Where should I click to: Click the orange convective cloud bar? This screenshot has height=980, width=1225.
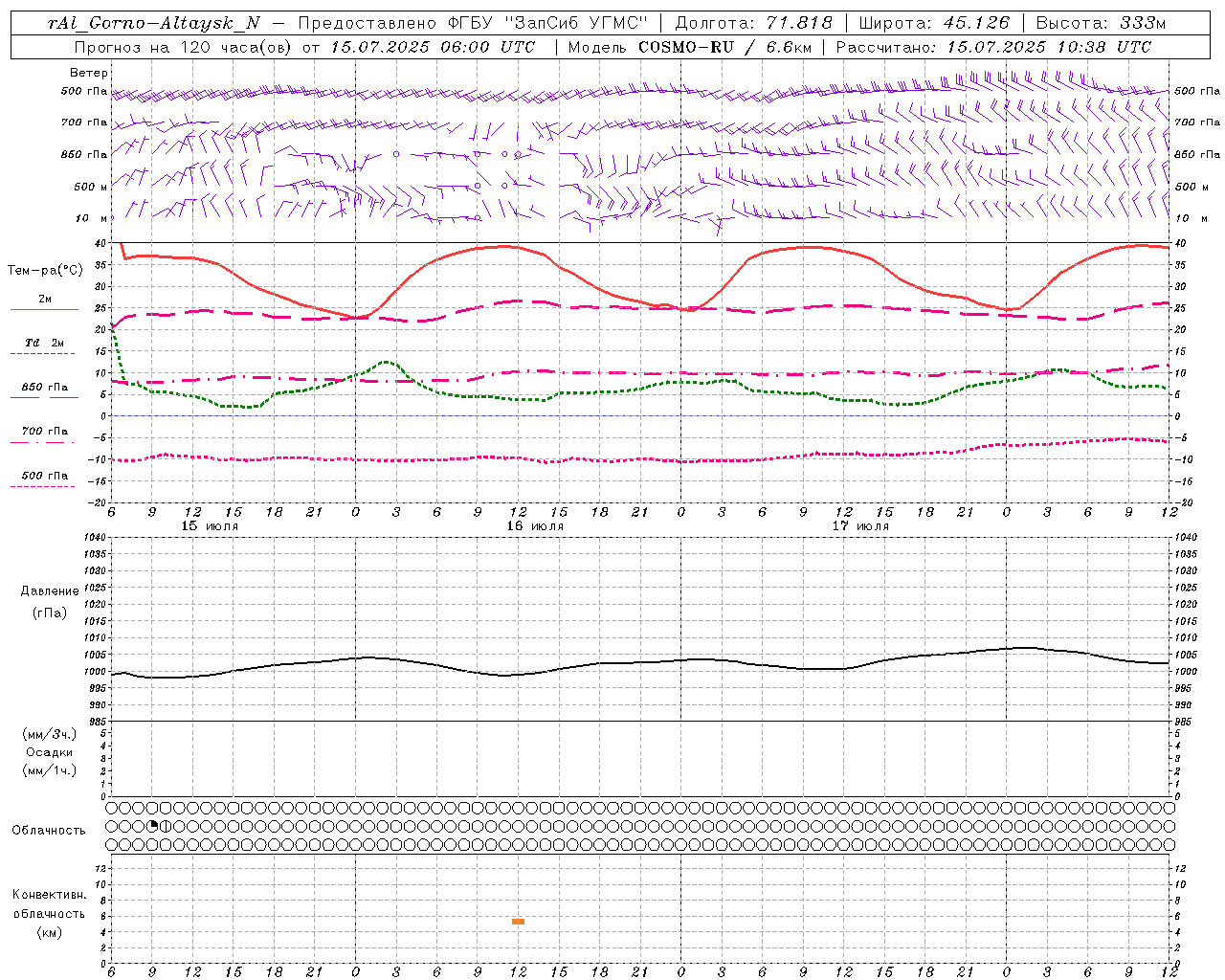click(518, 922)
